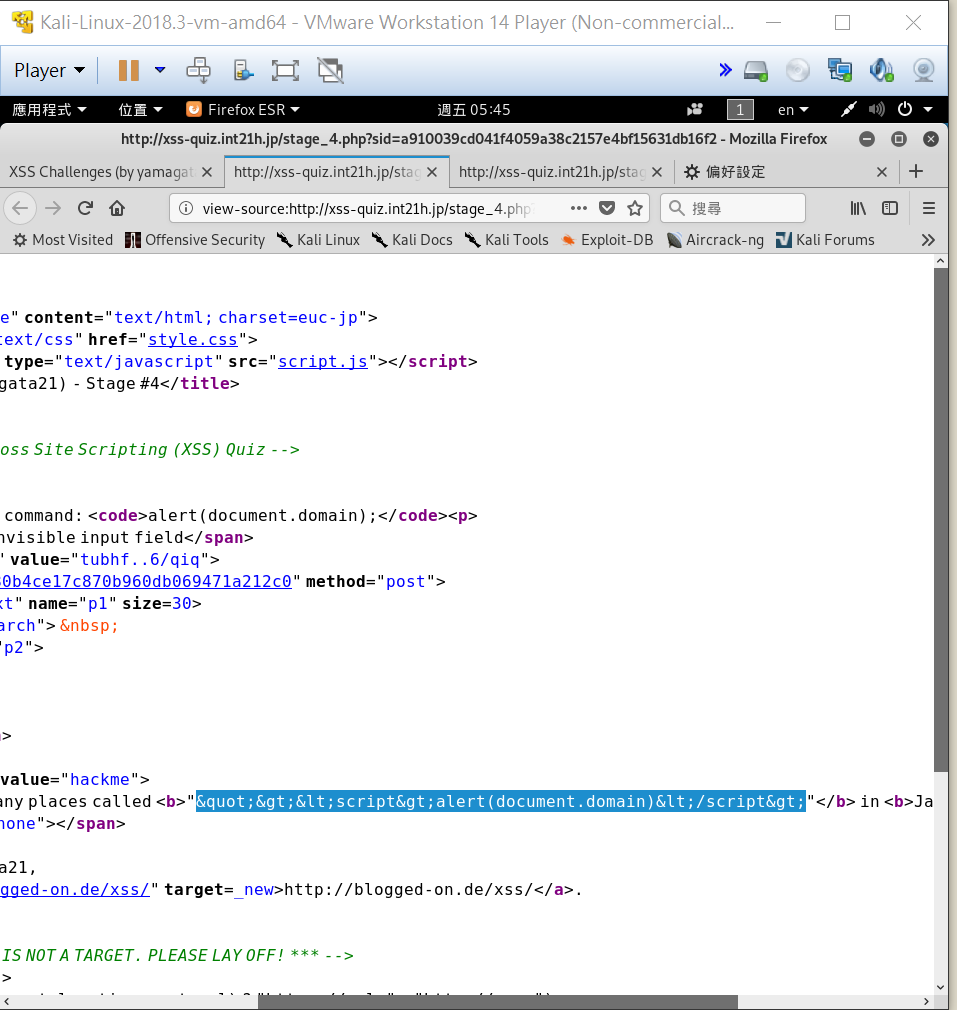Click the network adapter device icon
This screenshot has width=957, height=1010.
(x=839, y=70)
